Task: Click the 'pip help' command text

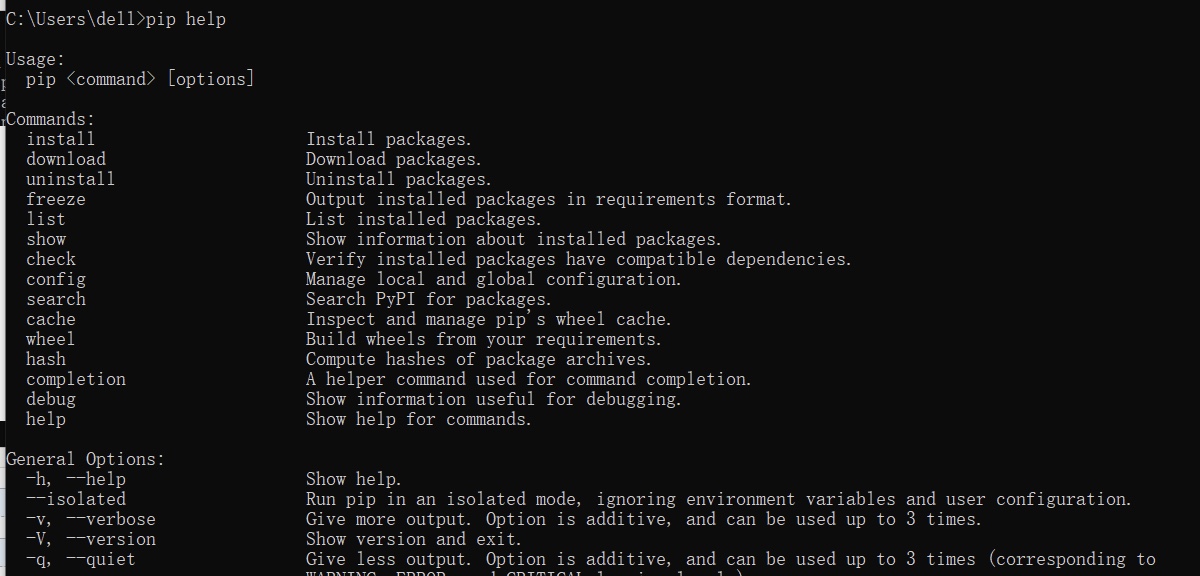Action: pos(186,19)
